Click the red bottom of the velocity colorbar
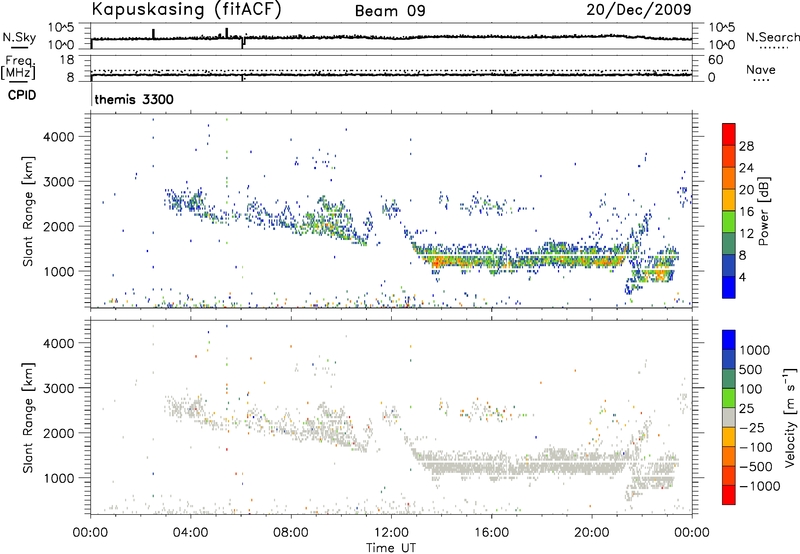This screenshot has width=800, height=554. tap(729, 495)
